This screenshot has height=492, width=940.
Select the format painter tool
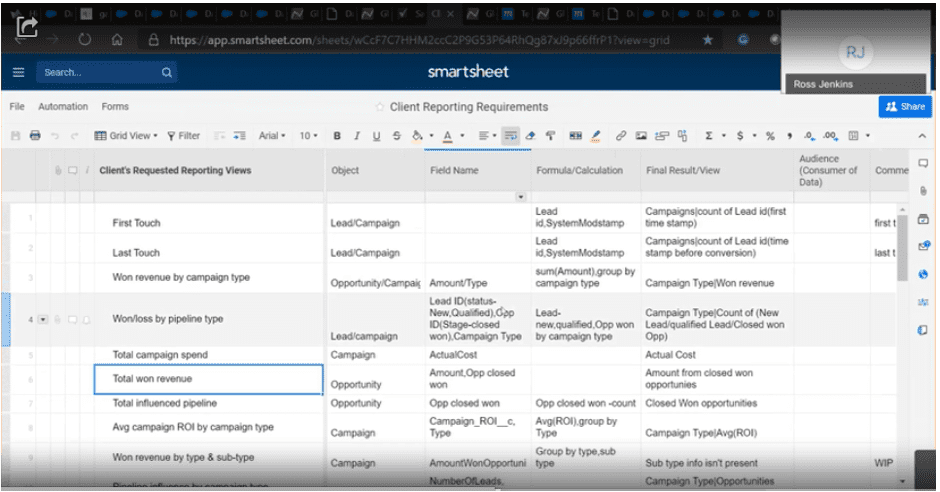551,136
